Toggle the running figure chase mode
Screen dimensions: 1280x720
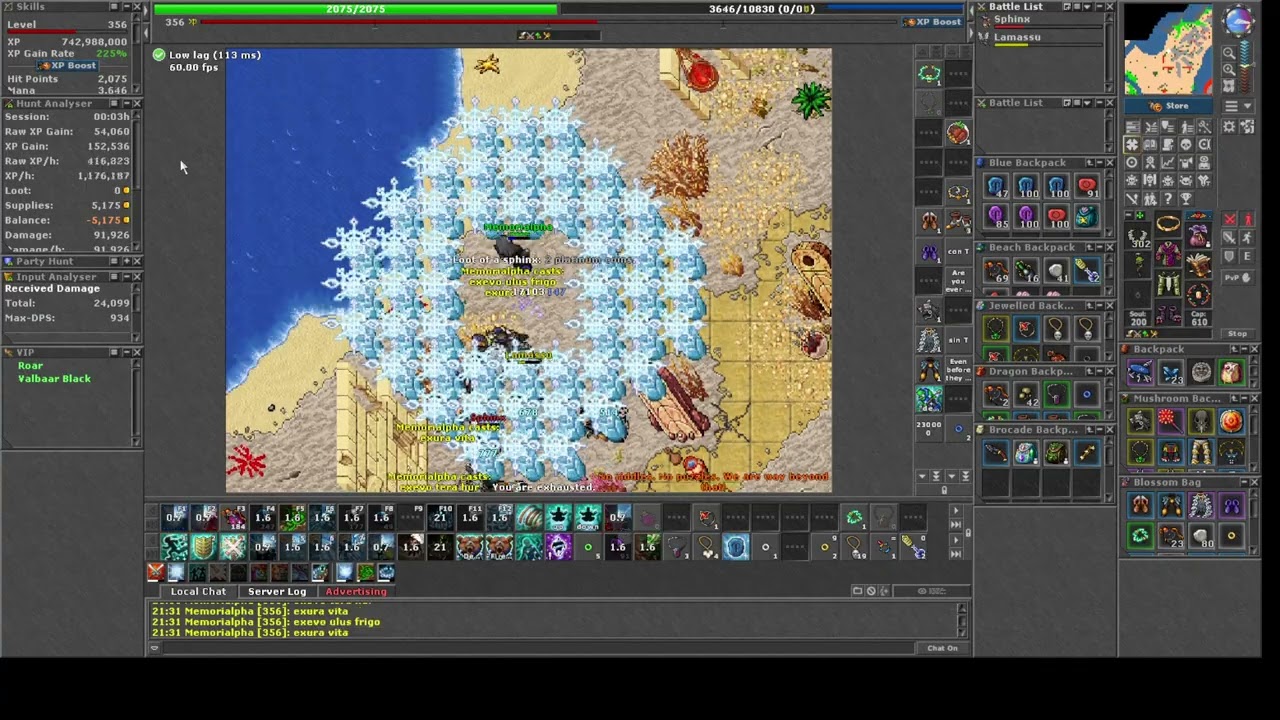pos(1248,238)
